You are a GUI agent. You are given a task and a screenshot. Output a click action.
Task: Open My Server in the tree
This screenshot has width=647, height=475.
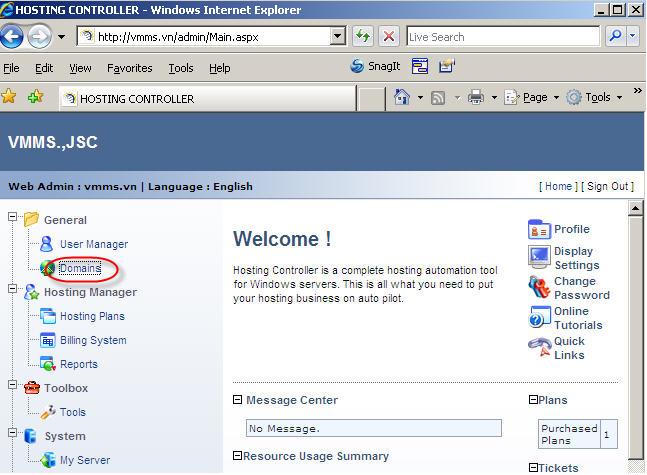(x=85, y=460)
